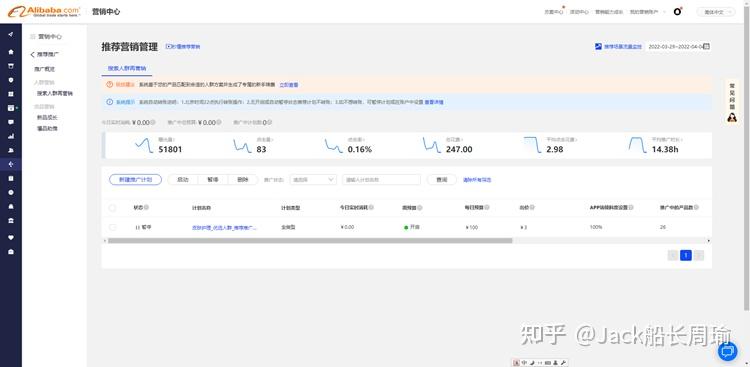This screenshot has height=367, width=750.
Task: Select 新品成长 in the side menu
Action: 47,117
